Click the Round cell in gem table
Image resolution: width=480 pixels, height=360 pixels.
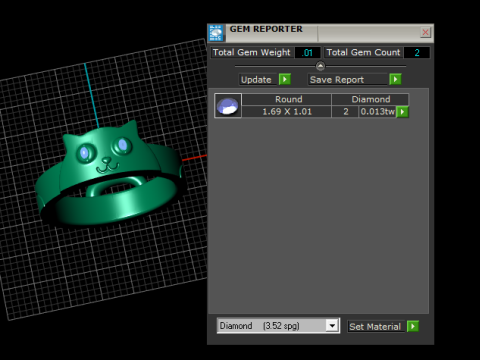pyautogui.click(x=287, y=99)
